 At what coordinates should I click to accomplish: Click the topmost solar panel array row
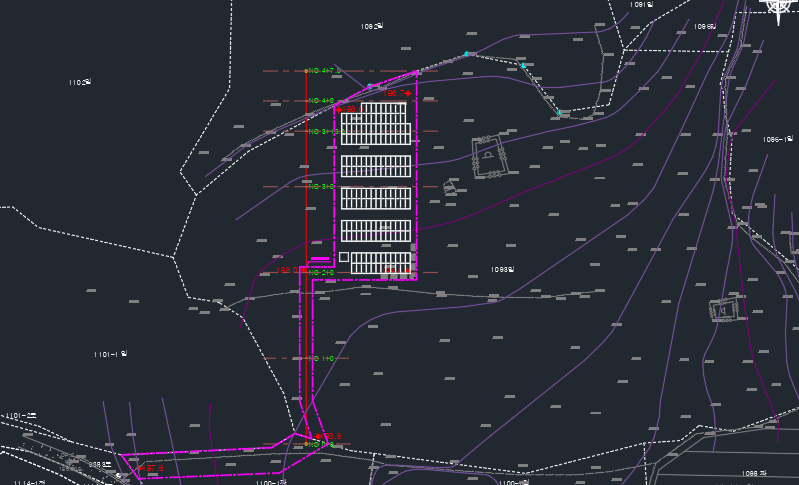[x=376, y=125]
